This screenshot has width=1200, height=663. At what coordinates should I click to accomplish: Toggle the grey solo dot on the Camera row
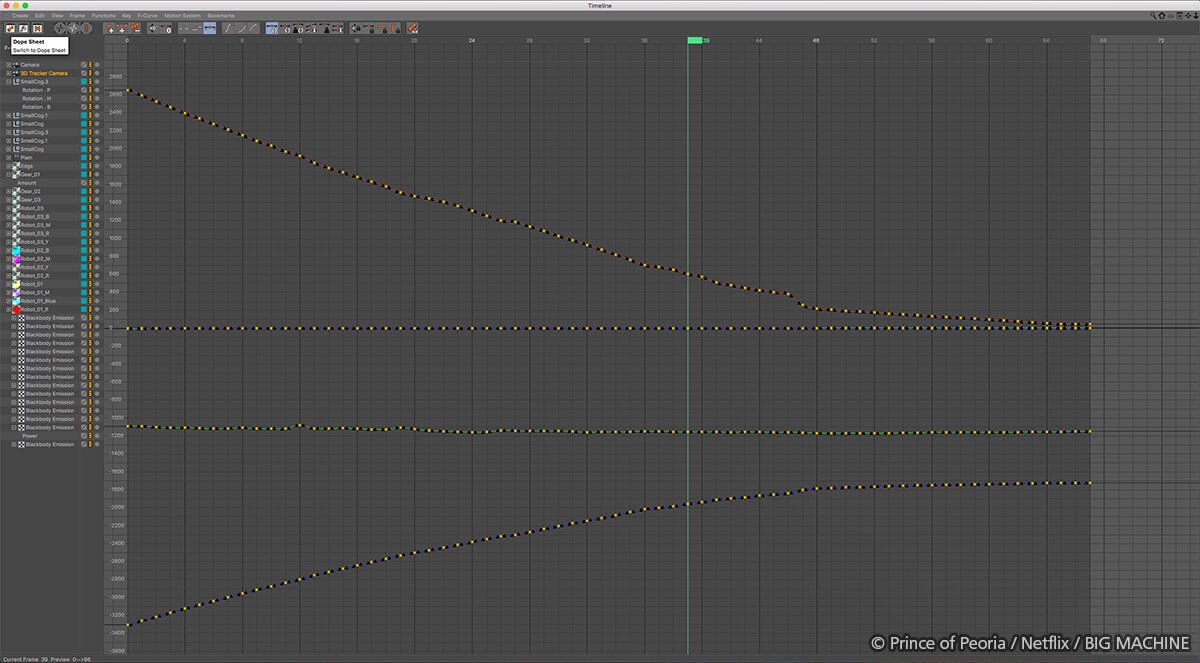click(x=98, y=65)
